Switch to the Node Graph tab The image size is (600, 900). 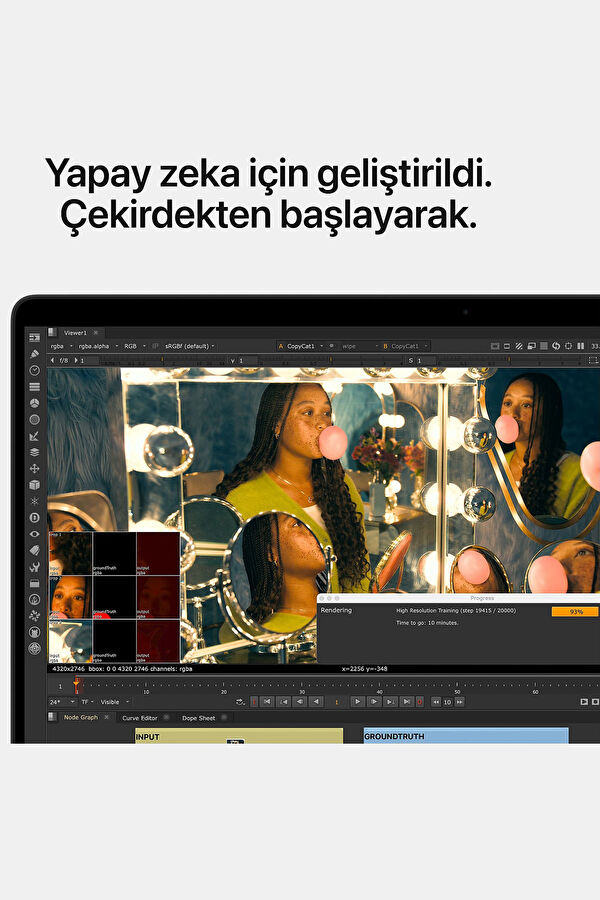(x=81, y=717)
